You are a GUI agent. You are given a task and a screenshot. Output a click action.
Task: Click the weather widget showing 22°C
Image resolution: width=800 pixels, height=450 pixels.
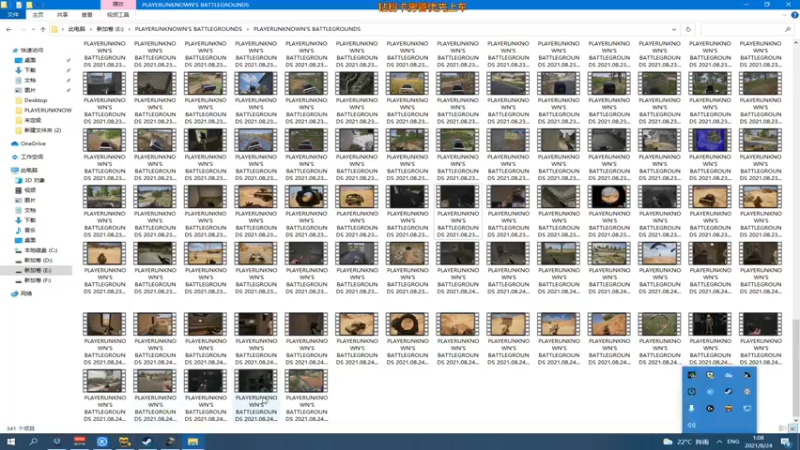[x=685, y=442]
